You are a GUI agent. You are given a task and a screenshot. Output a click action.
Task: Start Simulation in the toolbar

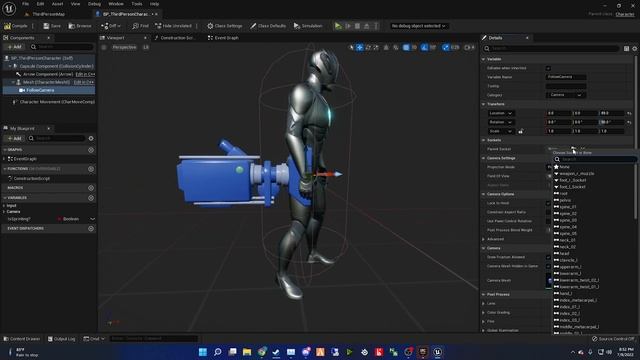point(308,26)
